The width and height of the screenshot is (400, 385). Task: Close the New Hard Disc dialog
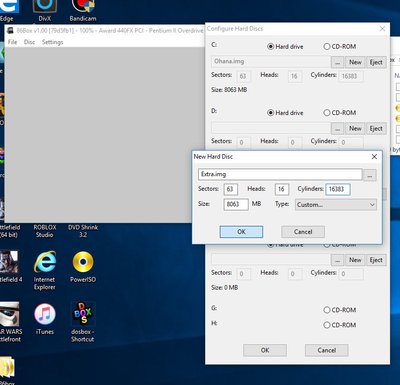[x=374, y=157]
